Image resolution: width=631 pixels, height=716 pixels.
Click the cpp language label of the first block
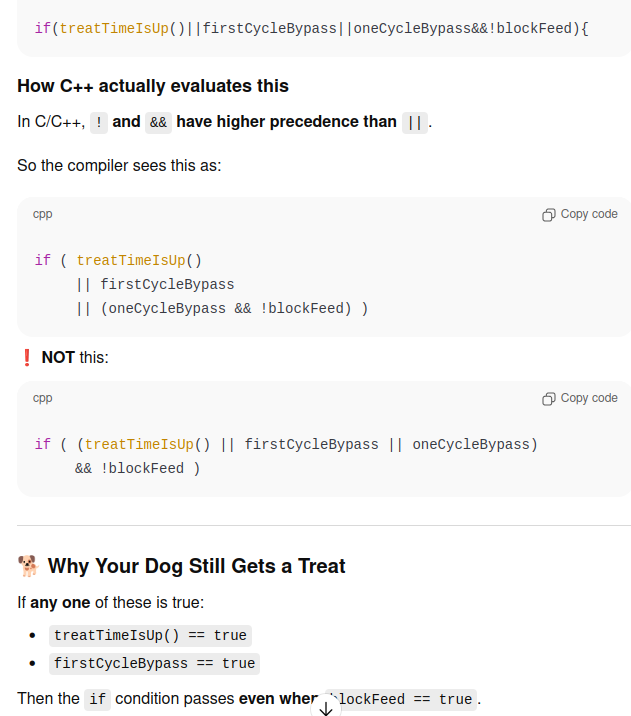43,214
